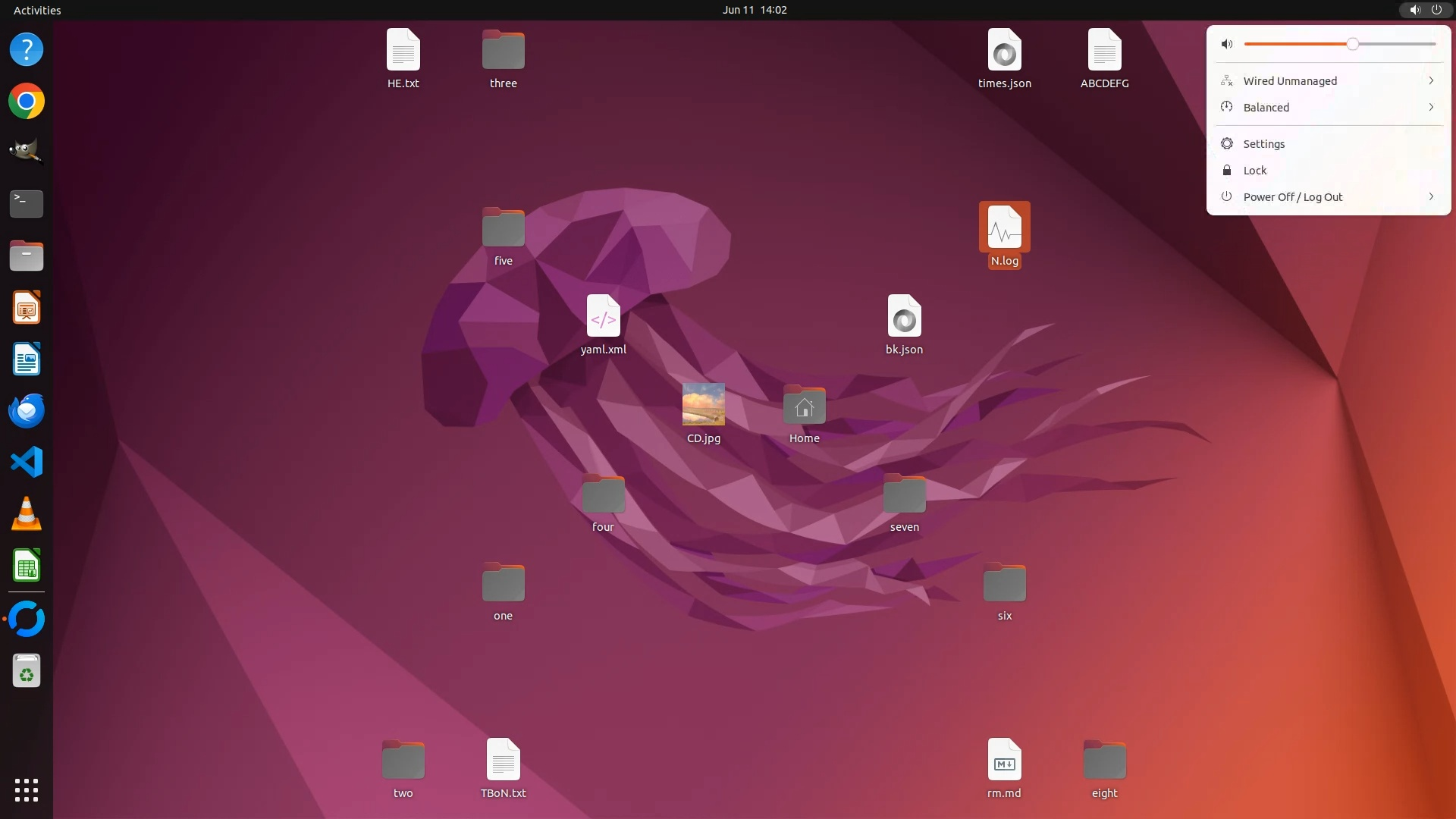Open Trash from the dock
1456x819 pixels.
coord(27,671)
